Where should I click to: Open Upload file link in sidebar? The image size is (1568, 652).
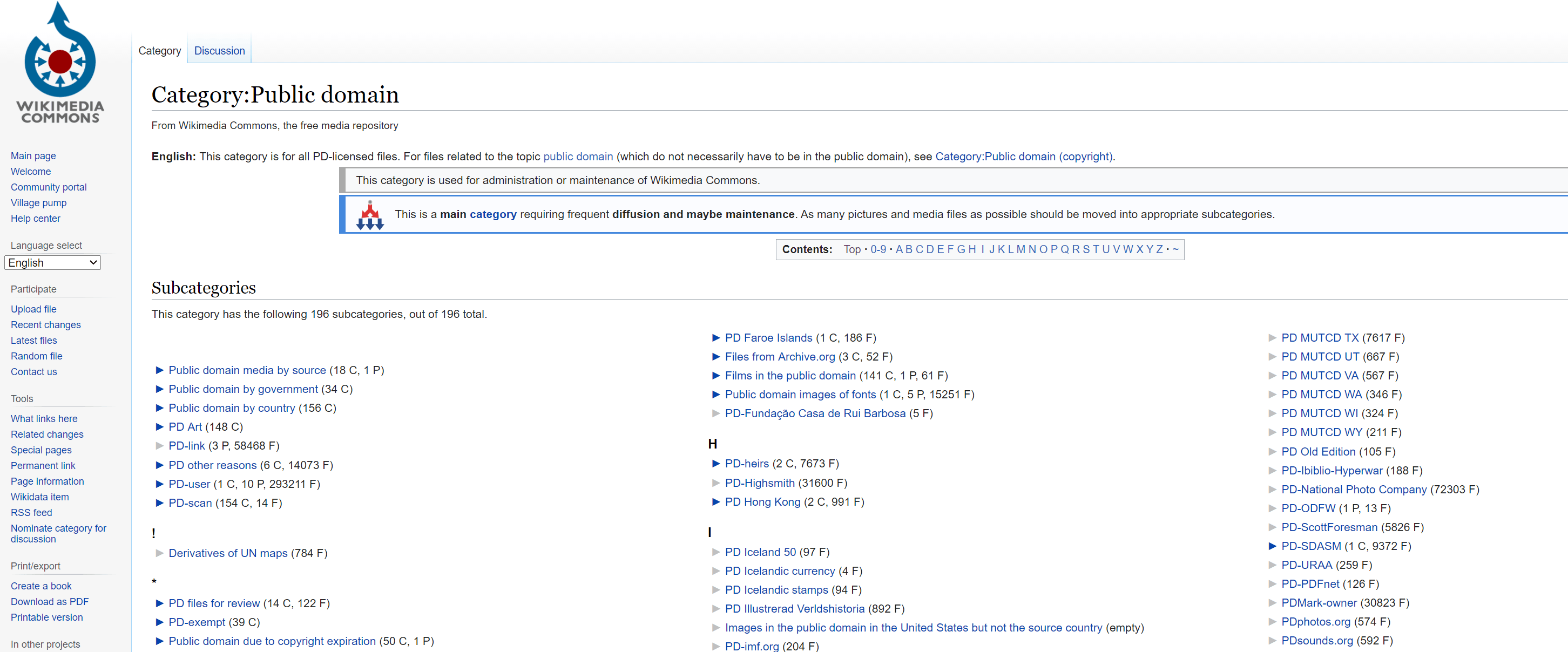click(x=33, y=309)
